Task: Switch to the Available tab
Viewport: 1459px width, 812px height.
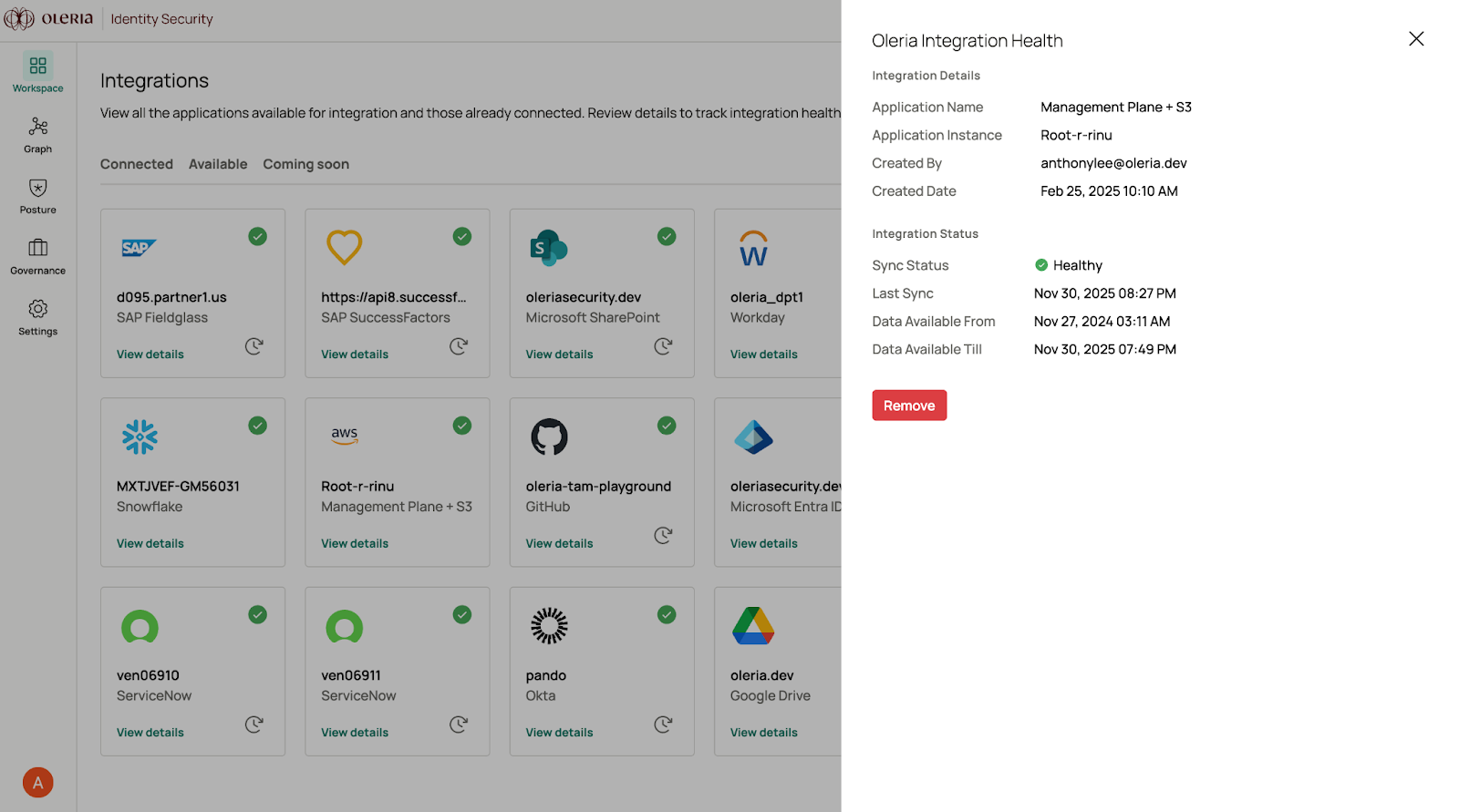Action: click(218, 164)
